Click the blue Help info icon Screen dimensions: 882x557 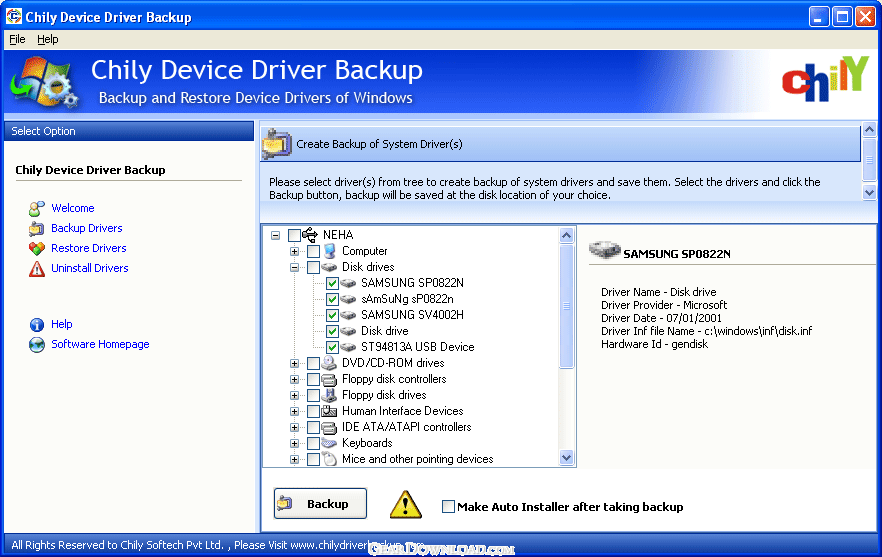[37, 325]
